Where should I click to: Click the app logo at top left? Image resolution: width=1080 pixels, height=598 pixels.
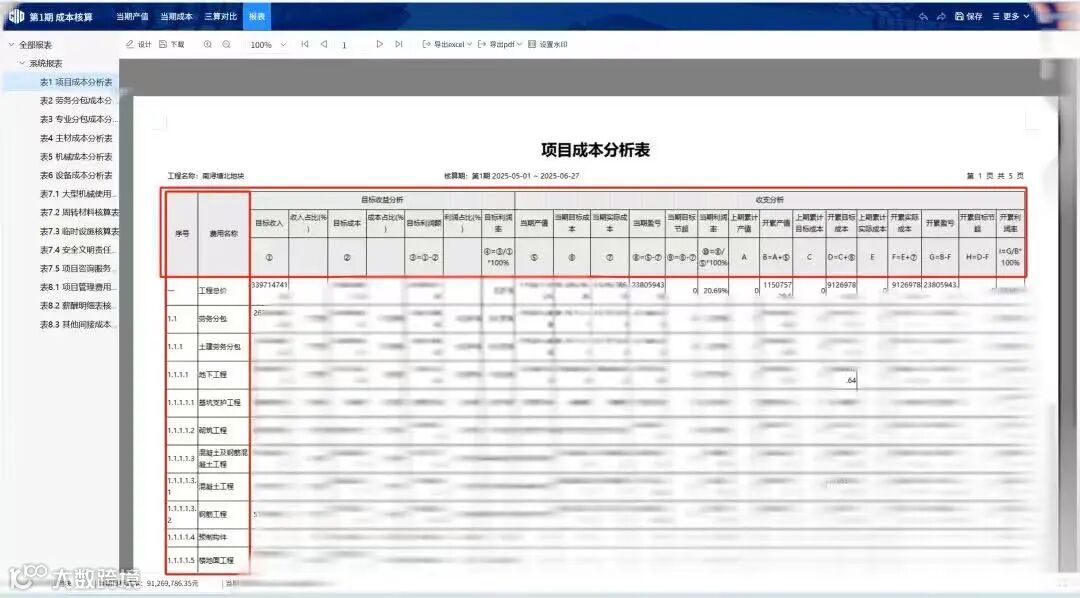click(17, 16)
